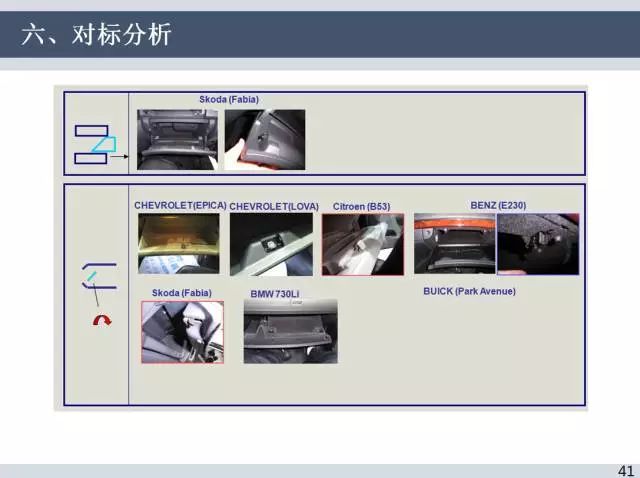Image resolution: width=640 pixels, height=478 pixels.
Task: Open the Chevrolet Epica glovebox photo
Action: [179, 244]
